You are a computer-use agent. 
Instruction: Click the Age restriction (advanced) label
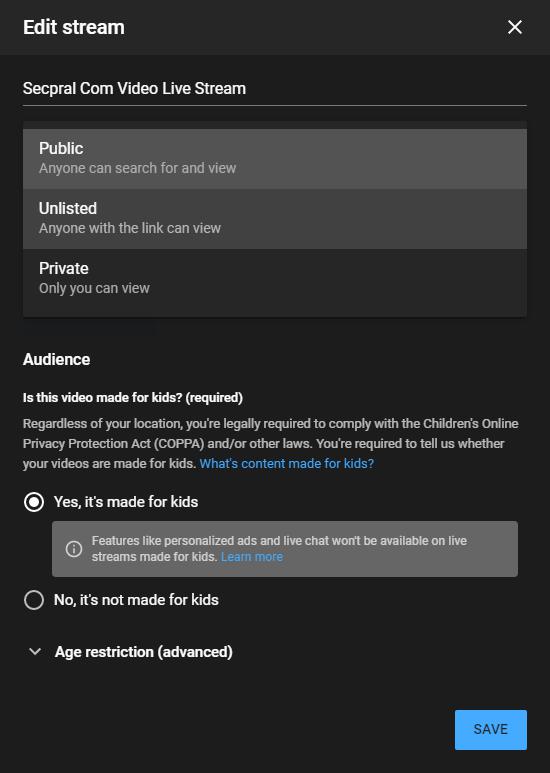(143, 652)
